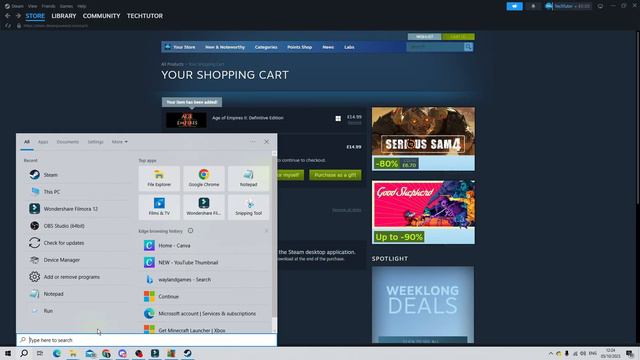Screen dimensions: 640x360
Task: Click the green Cart button
Action: (x=458, y=37)
